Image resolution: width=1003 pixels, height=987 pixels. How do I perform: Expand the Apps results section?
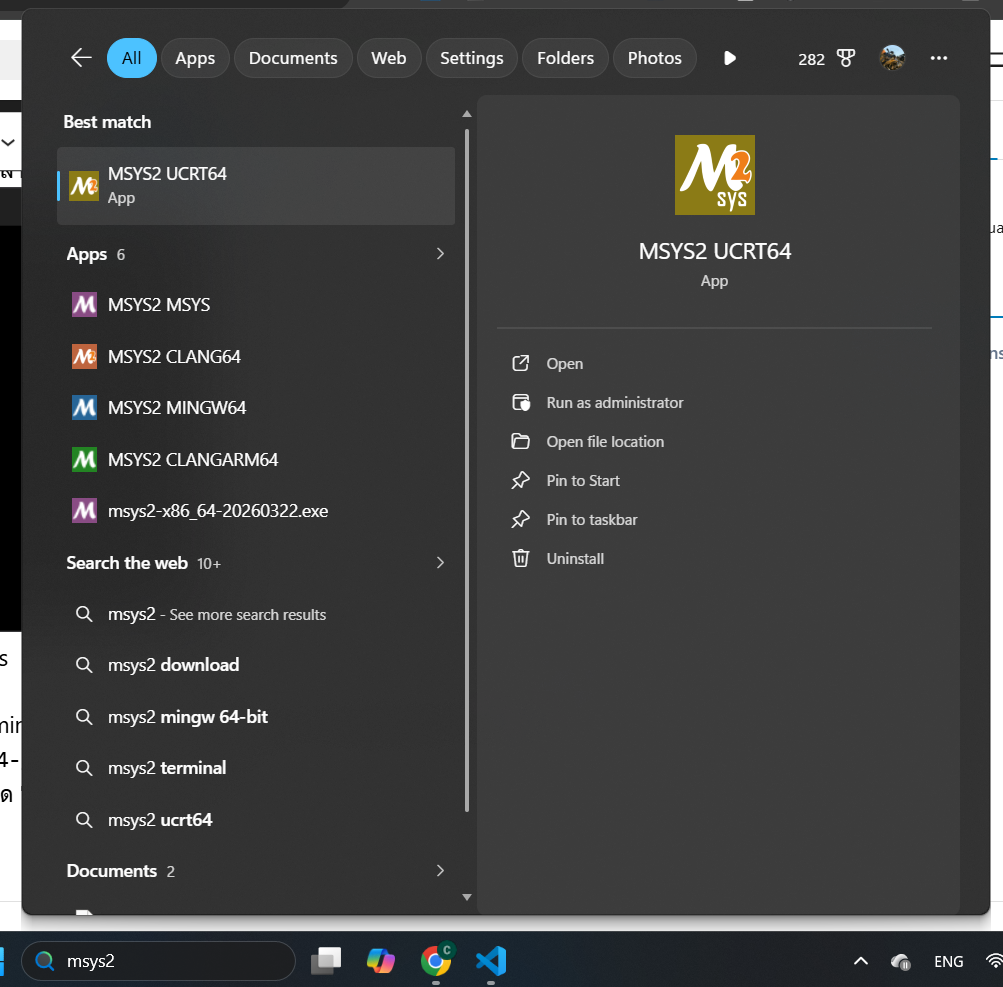(x=440, y=254)
